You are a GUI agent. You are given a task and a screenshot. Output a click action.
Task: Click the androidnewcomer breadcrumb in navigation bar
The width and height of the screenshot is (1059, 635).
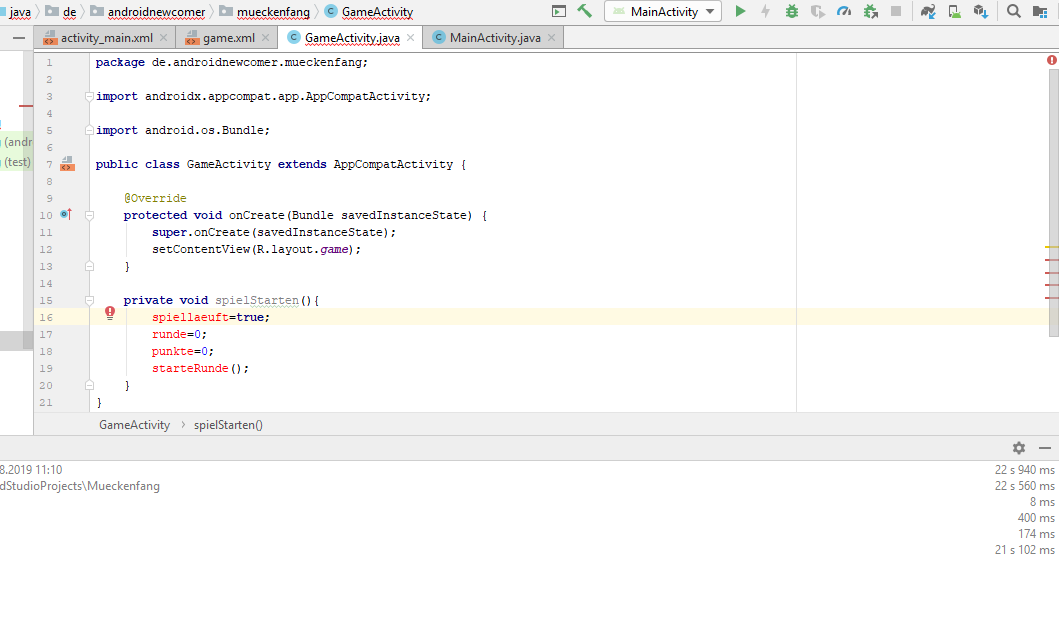[x=157, y=12]
